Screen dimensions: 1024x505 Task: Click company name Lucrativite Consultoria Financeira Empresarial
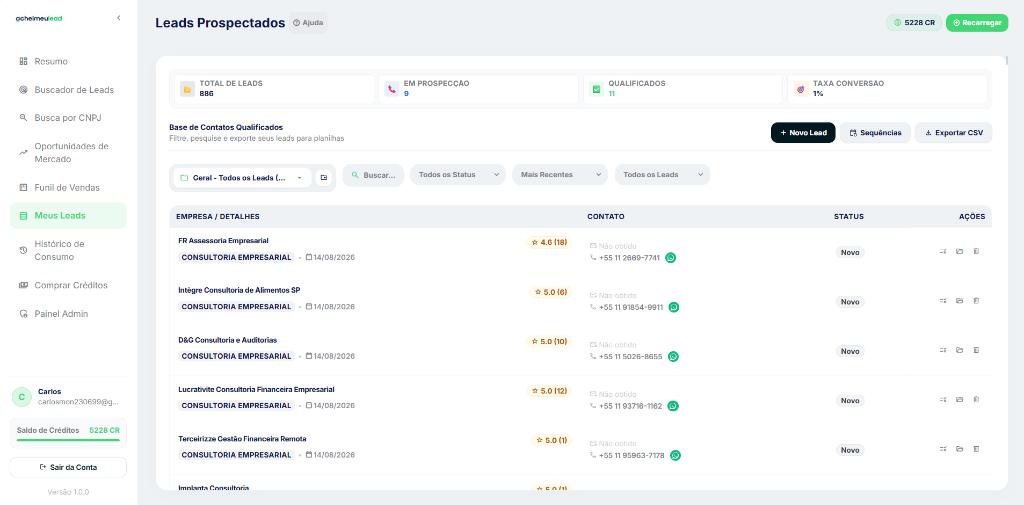pyautogui.click(x=256, y=389)
